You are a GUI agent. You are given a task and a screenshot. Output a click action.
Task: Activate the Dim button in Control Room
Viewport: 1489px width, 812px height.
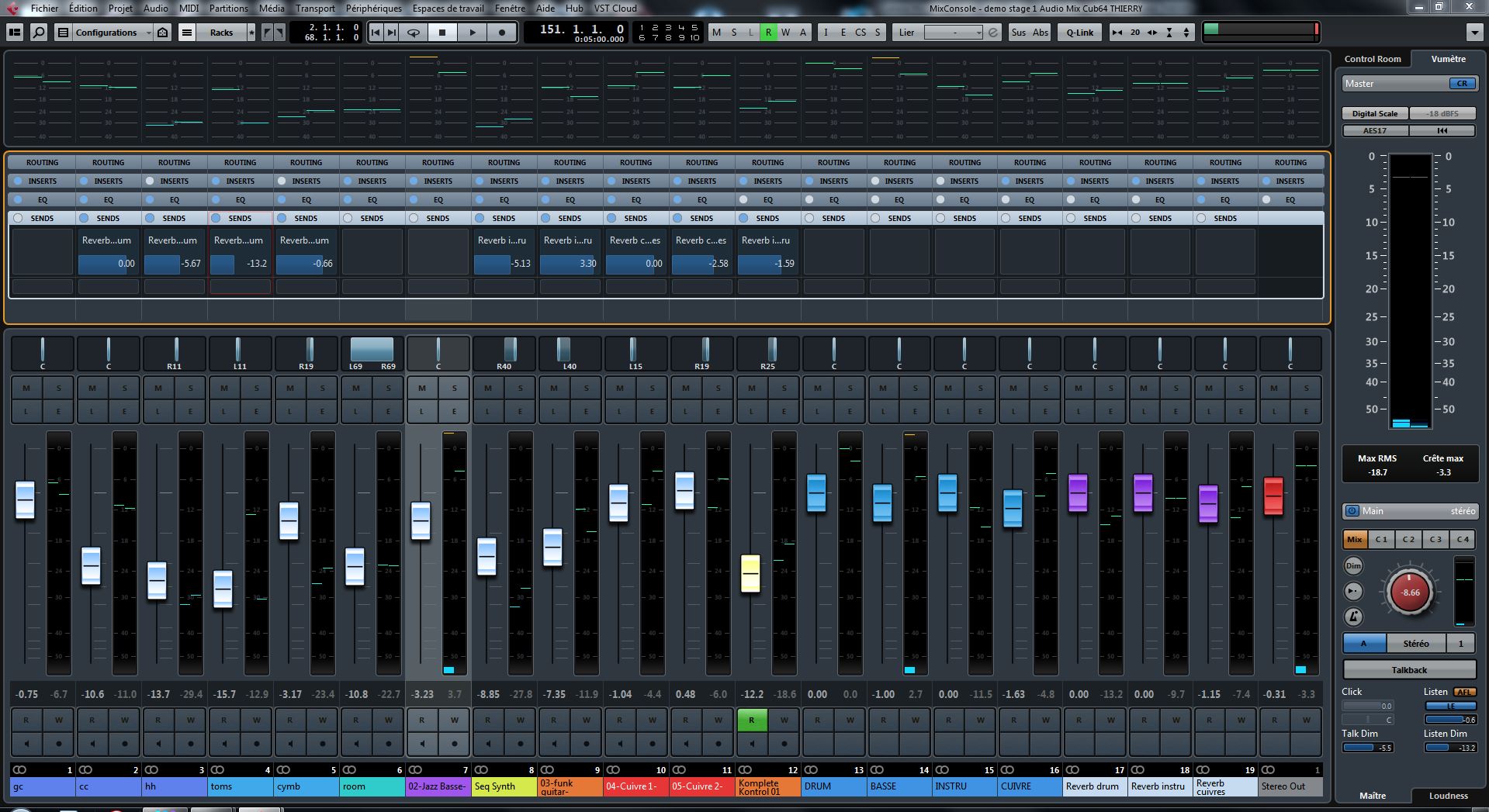(x=1353, y=566)
